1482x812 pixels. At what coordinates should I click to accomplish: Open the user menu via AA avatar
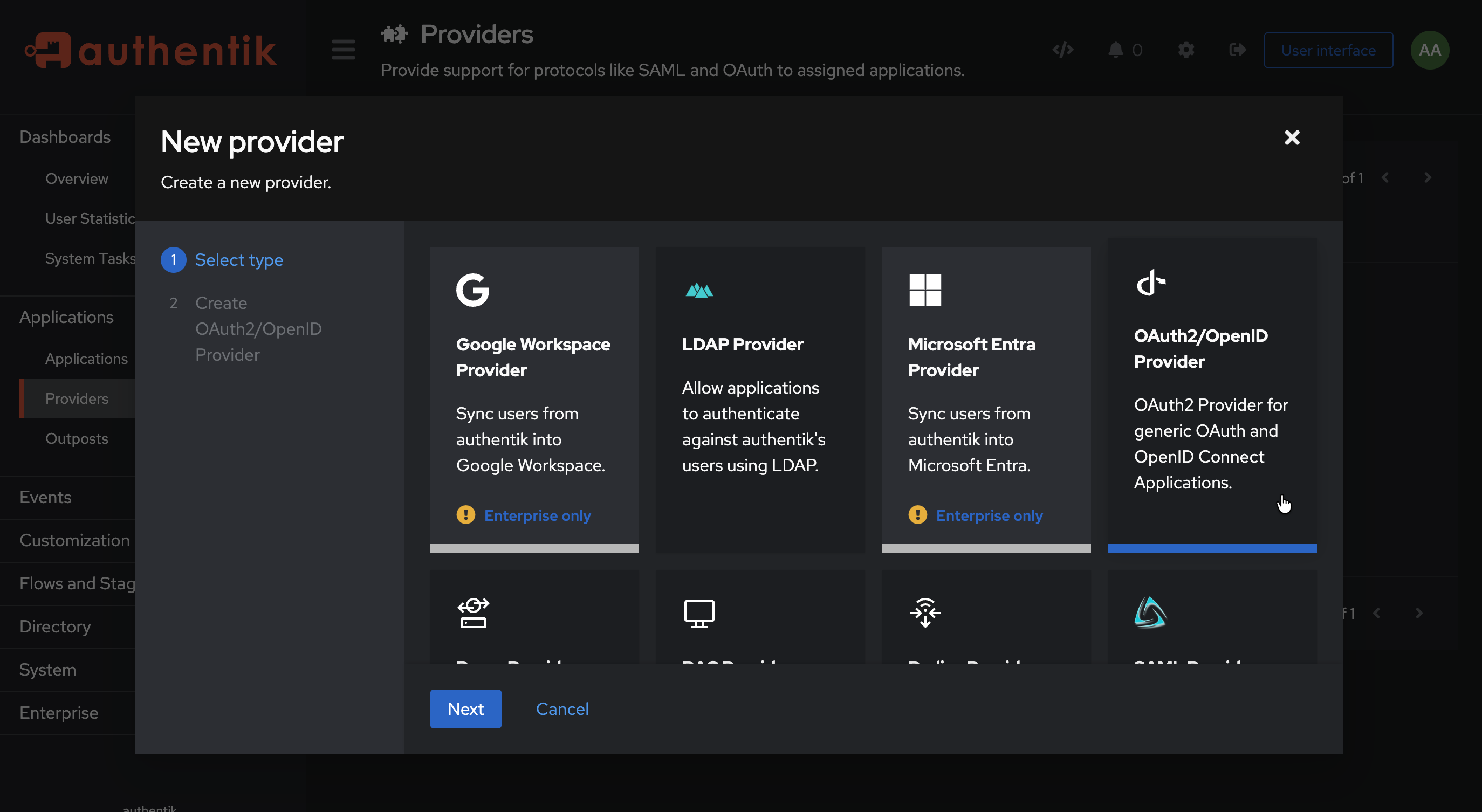click(x=1430, y=50)
